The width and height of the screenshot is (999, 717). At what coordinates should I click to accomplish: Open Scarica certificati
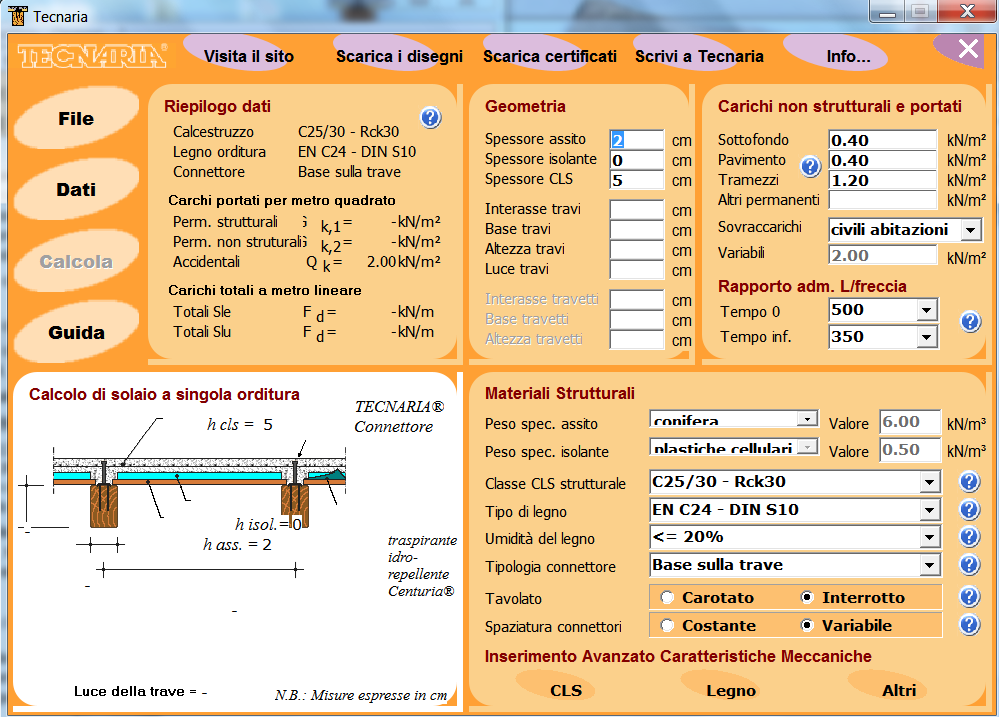pyautogui.click(x=550, y=56)
